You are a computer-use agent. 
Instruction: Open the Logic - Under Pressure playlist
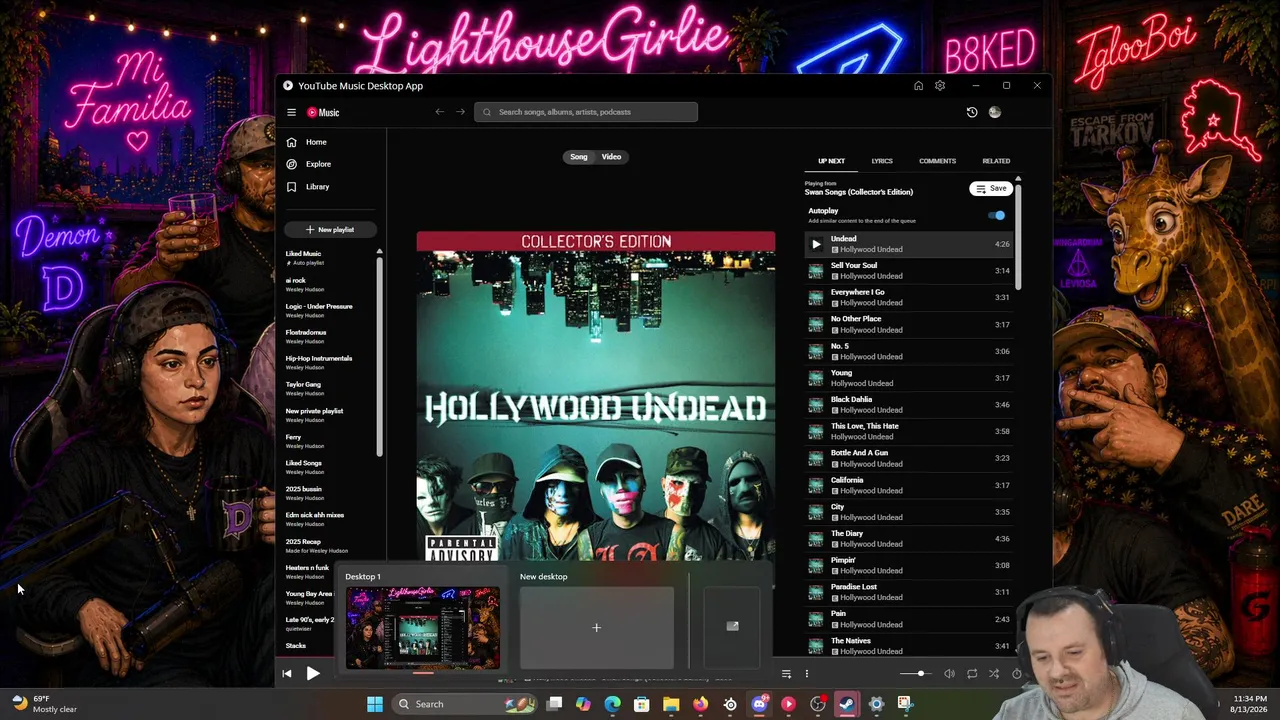pyautogui.click(x=328, y=311)
